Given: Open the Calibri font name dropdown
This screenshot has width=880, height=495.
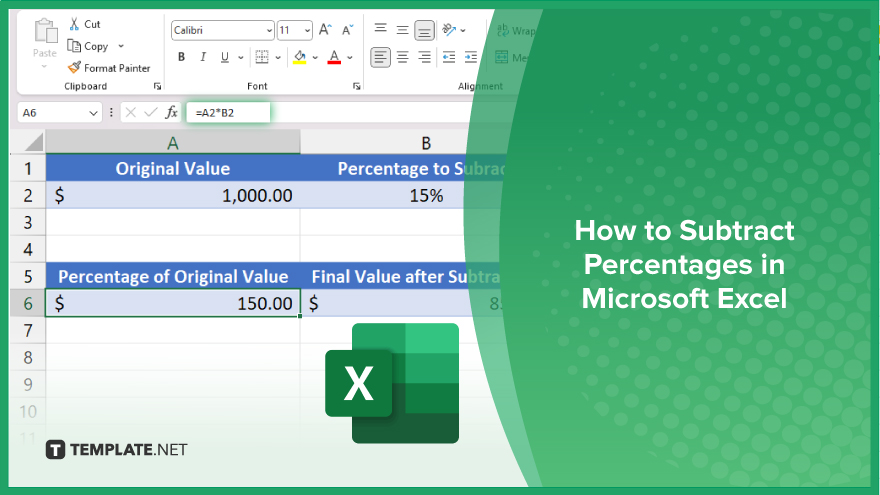Looking at the screenshot, I should [x=269, y=30].
